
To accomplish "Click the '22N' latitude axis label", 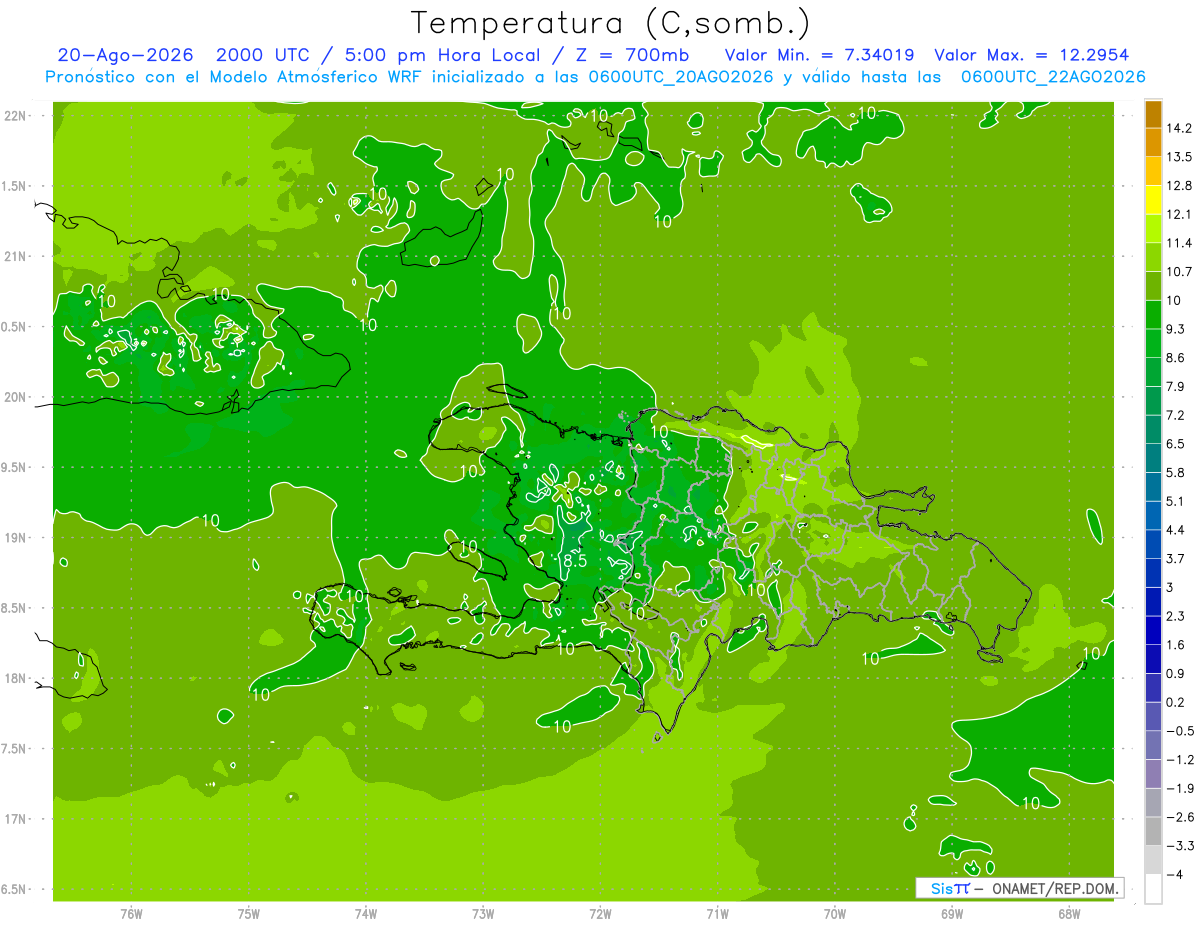I will pos(15,116).
